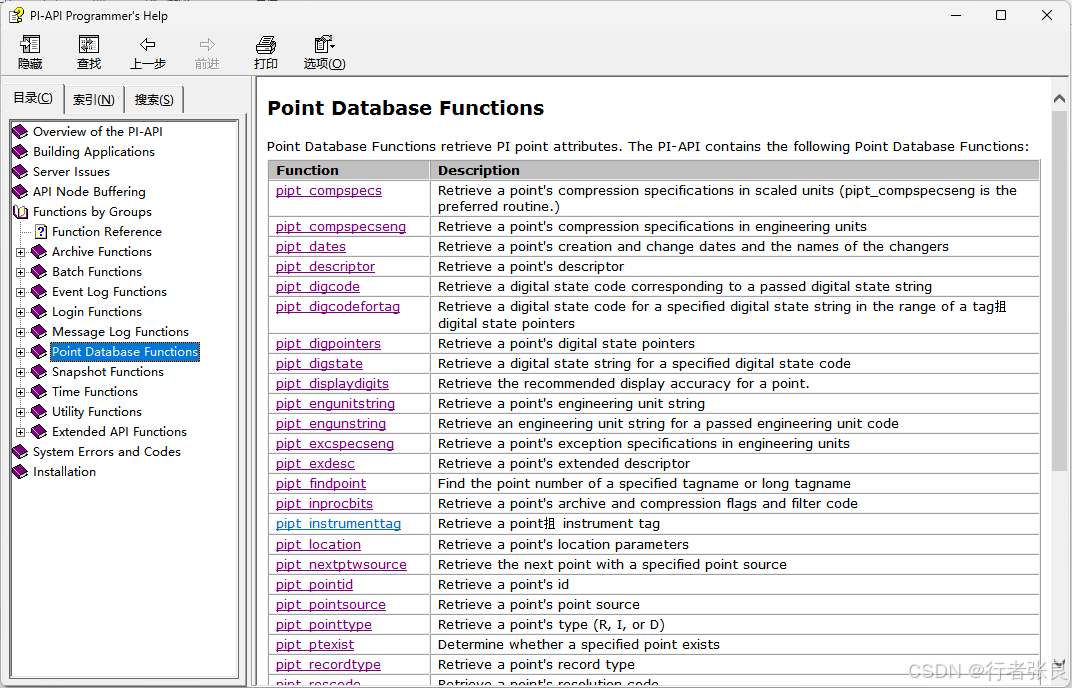
Task: Click the Login Functions book icon
Action: 40,312
